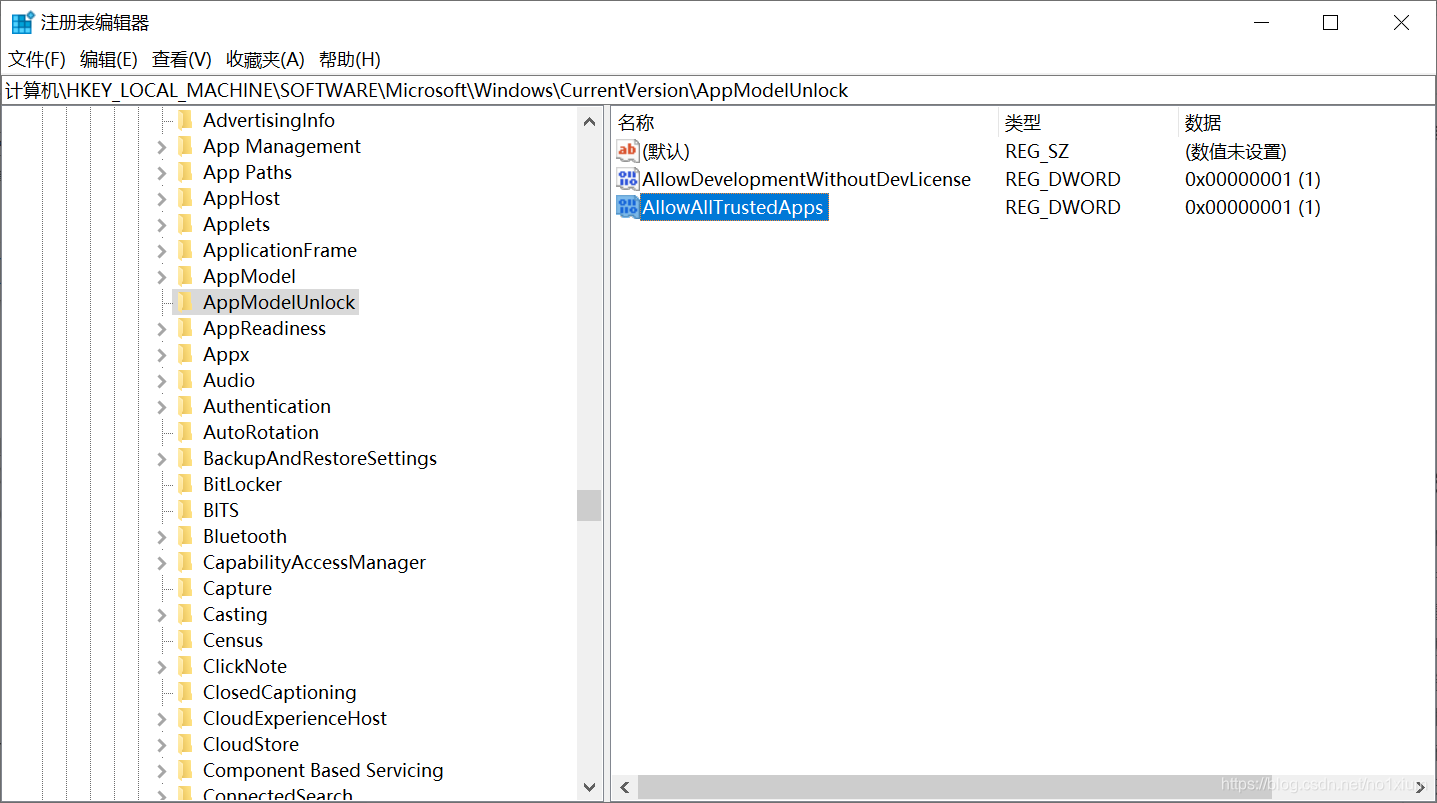1437x803 pixels.
Task: Expand the CloudExperienceHost key
Action: [162, 719]
